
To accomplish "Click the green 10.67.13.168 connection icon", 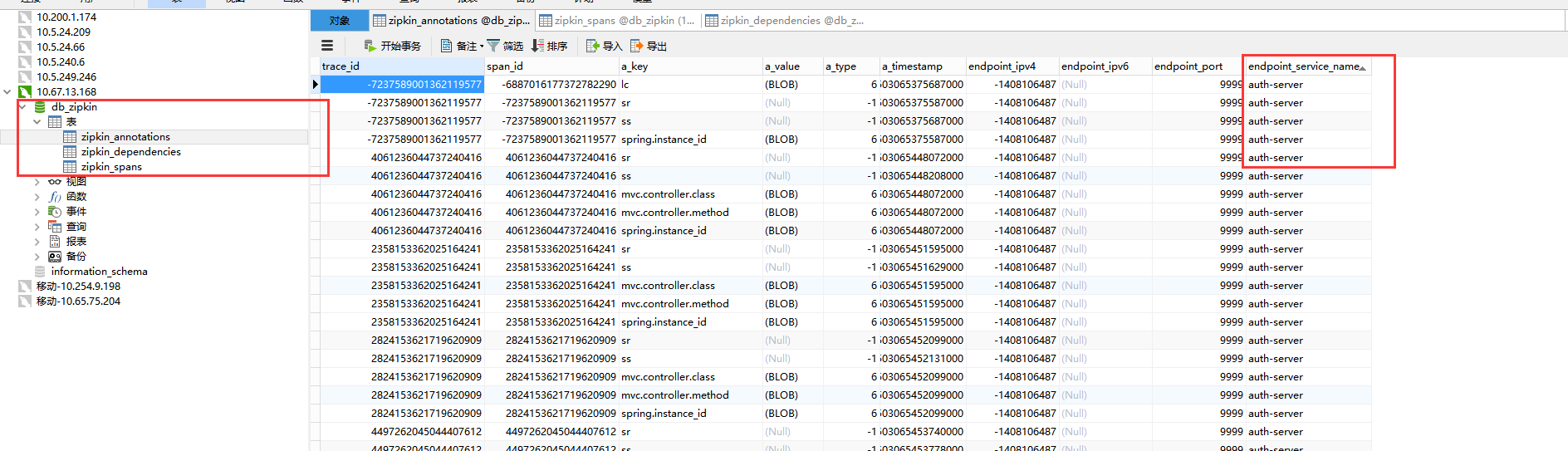I will pyautogui.click(x=25, y=91).
